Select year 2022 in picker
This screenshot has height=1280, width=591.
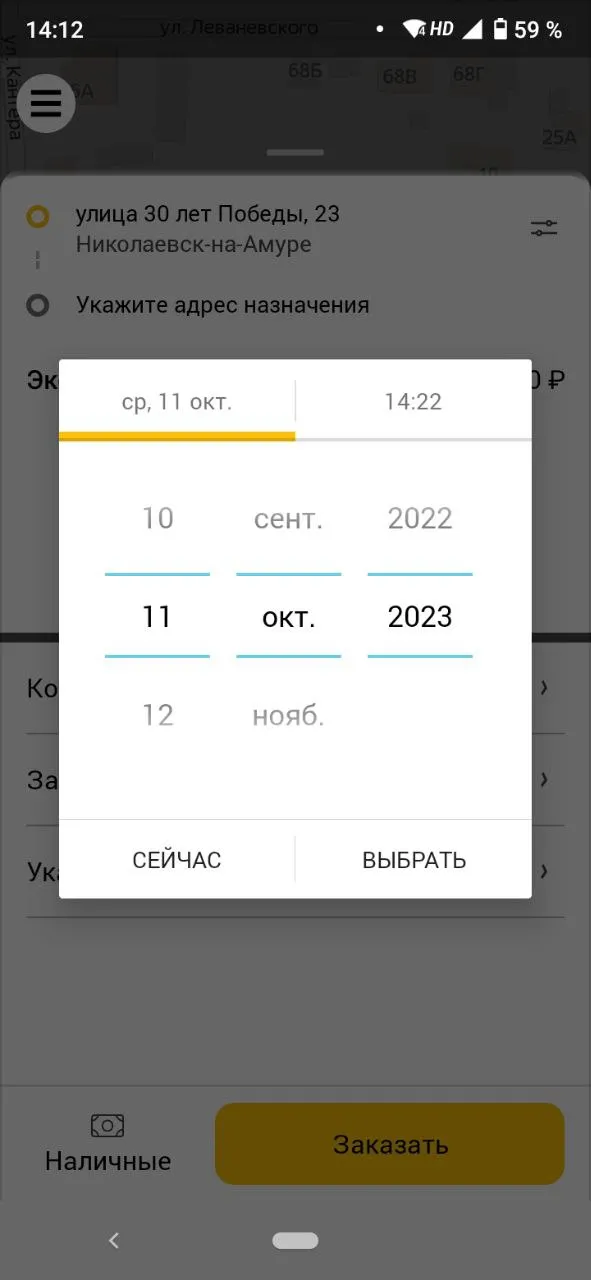(420, 518)
